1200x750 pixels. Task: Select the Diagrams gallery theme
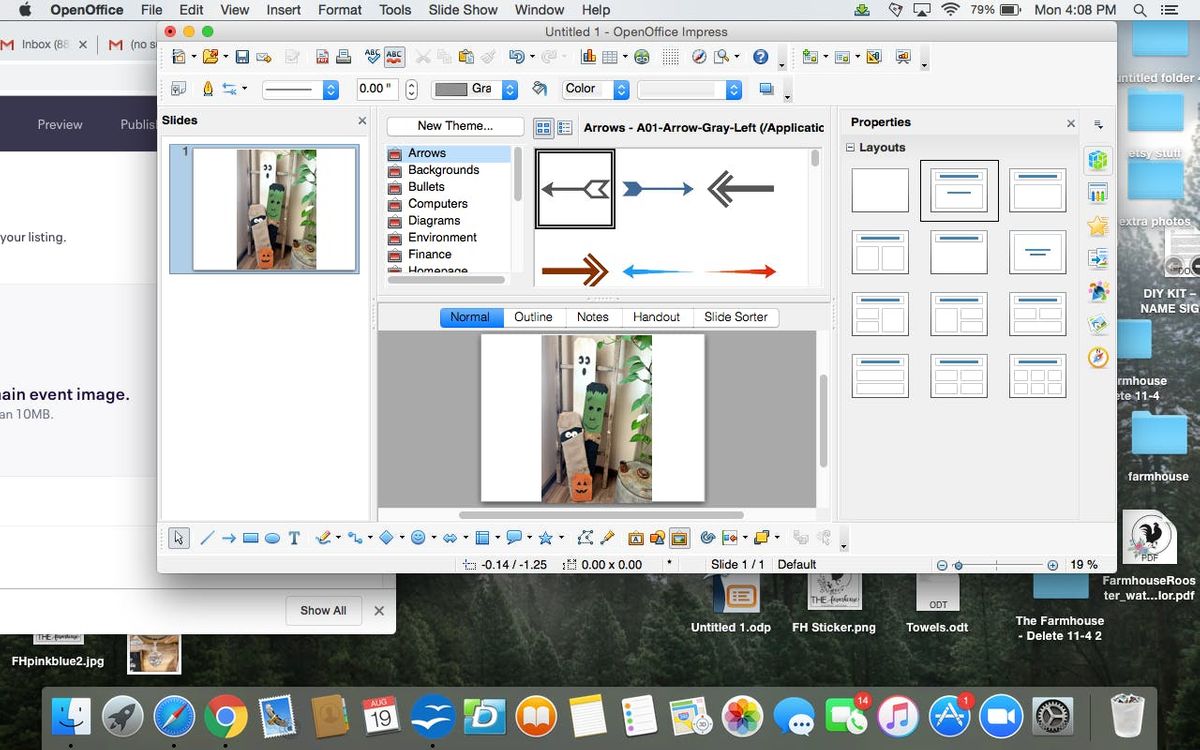point(434,220)
